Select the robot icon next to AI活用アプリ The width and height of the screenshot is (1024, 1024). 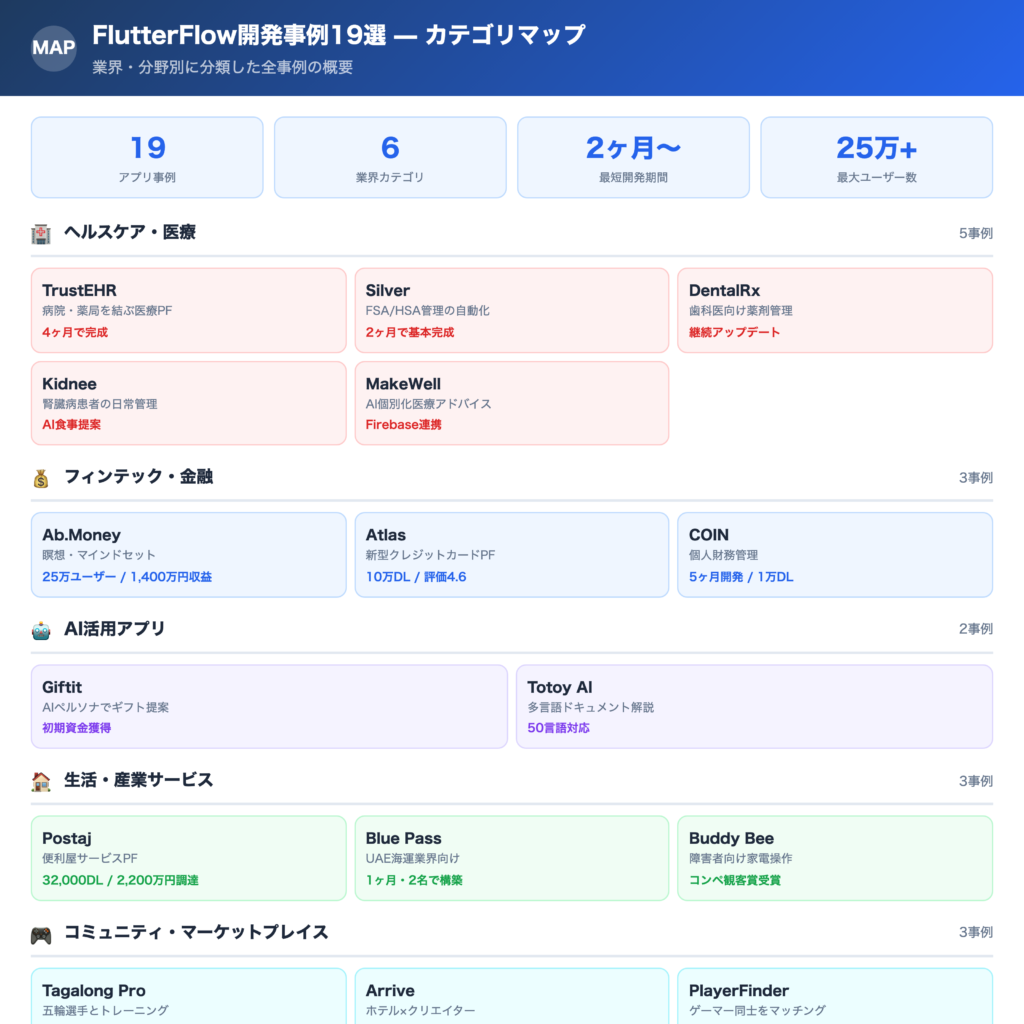click(x=39, y=629)
